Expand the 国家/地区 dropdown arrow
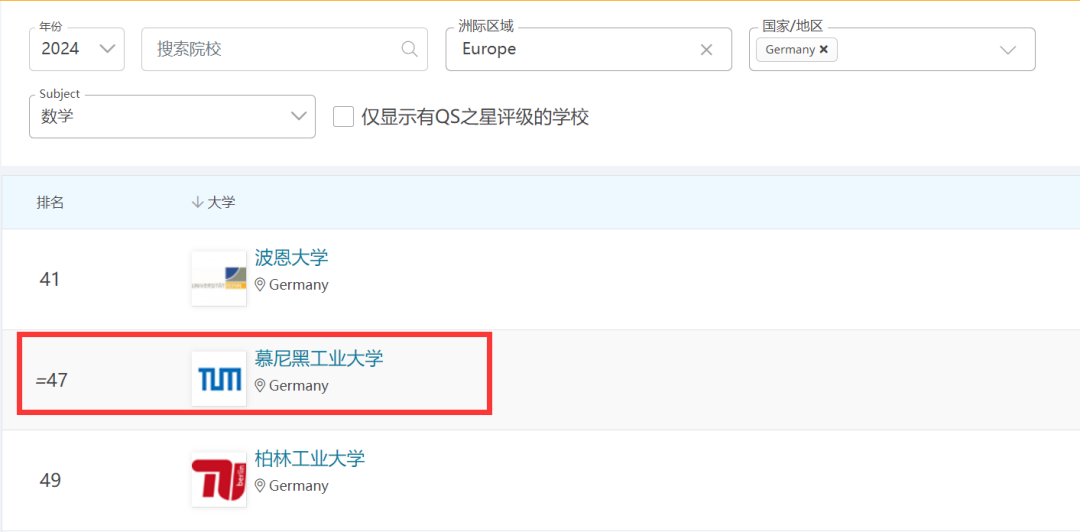 pyautogui.click(x=1008, y=50)
